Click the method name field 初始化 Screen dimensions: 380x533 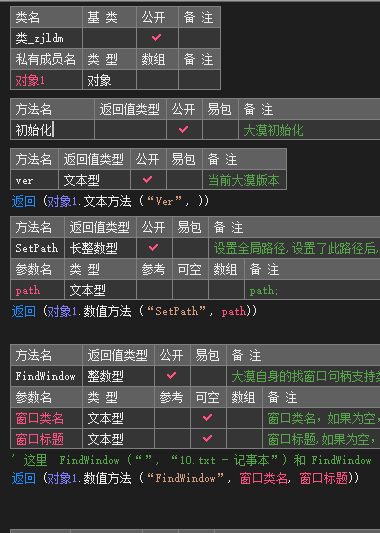tap(52, 130)
